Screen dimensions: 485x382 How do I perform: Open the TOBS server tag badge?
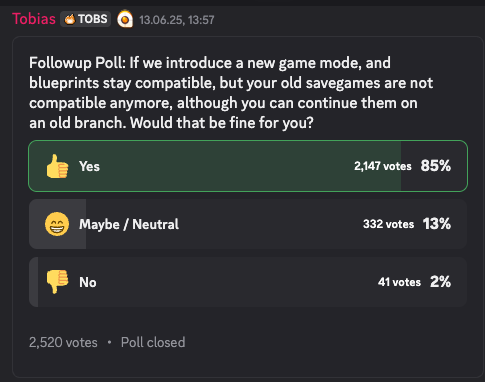click(x=86, y=19)
